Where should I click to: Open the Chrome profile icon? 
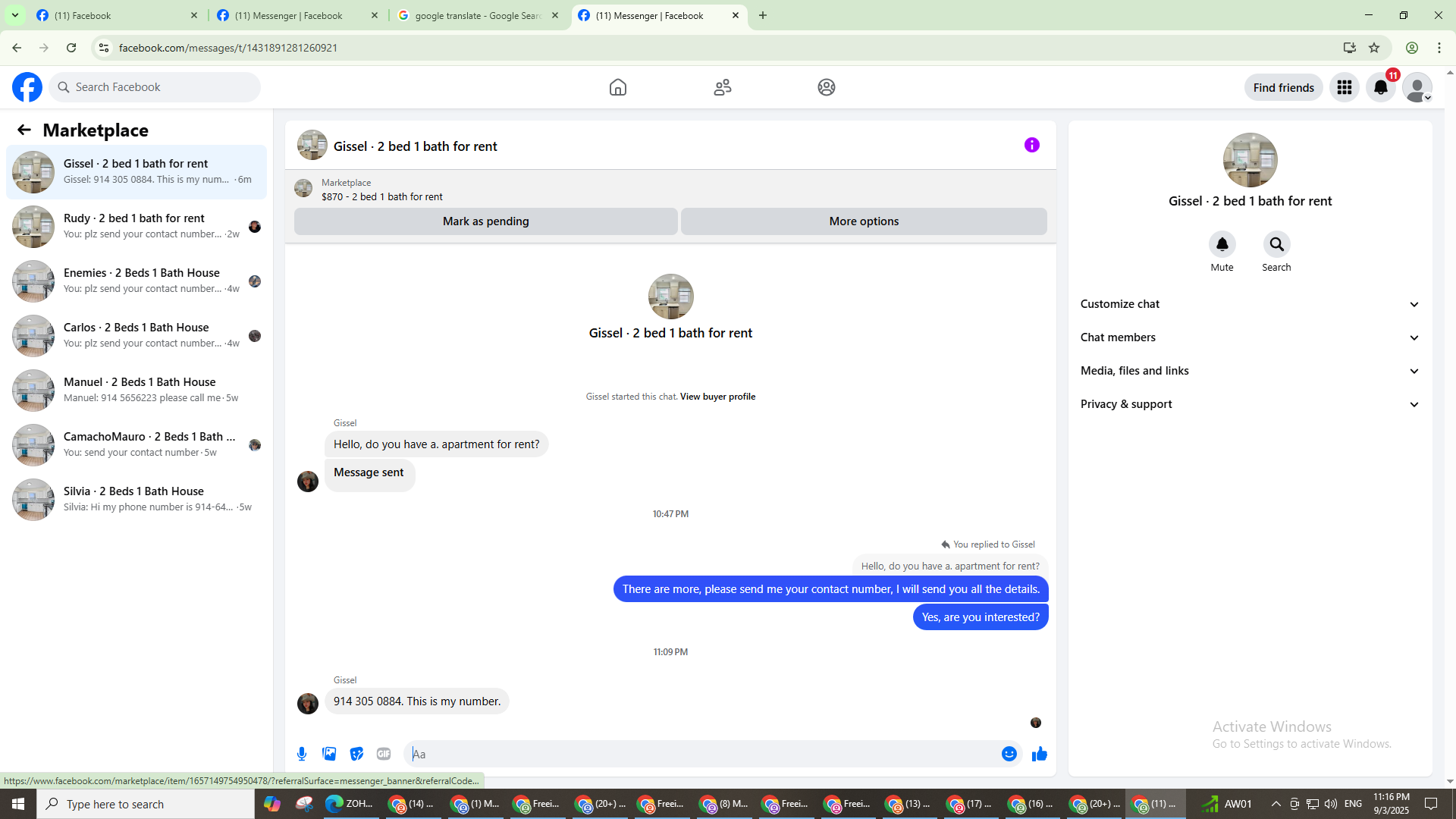coord(1412,48)
